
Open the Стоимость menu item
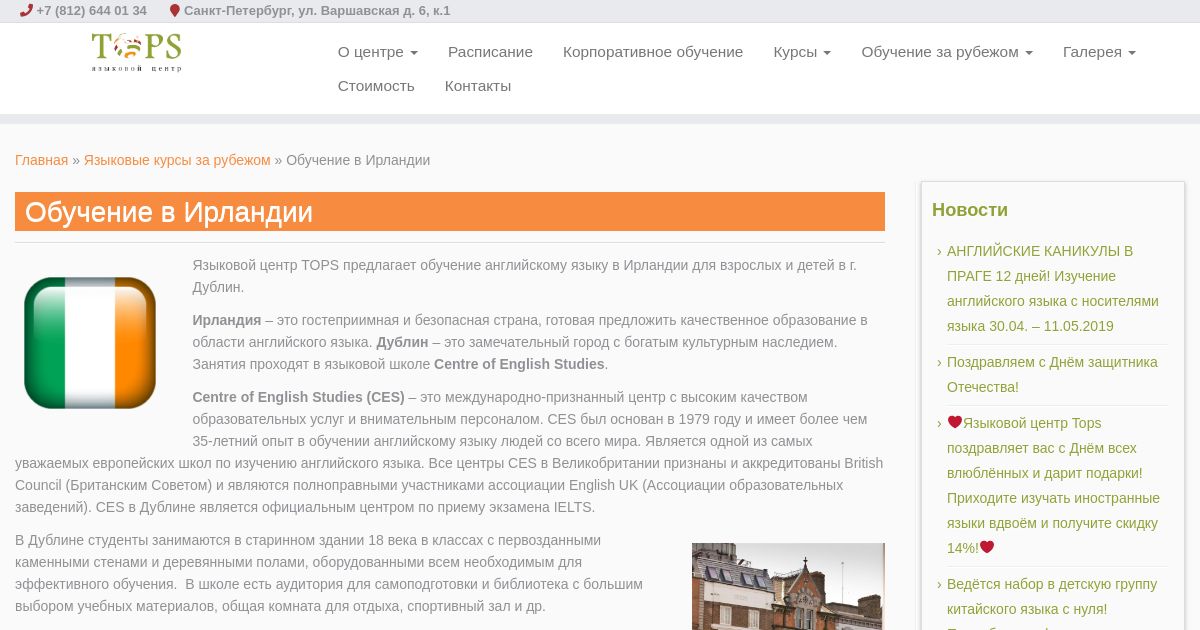tap(376, 86)
